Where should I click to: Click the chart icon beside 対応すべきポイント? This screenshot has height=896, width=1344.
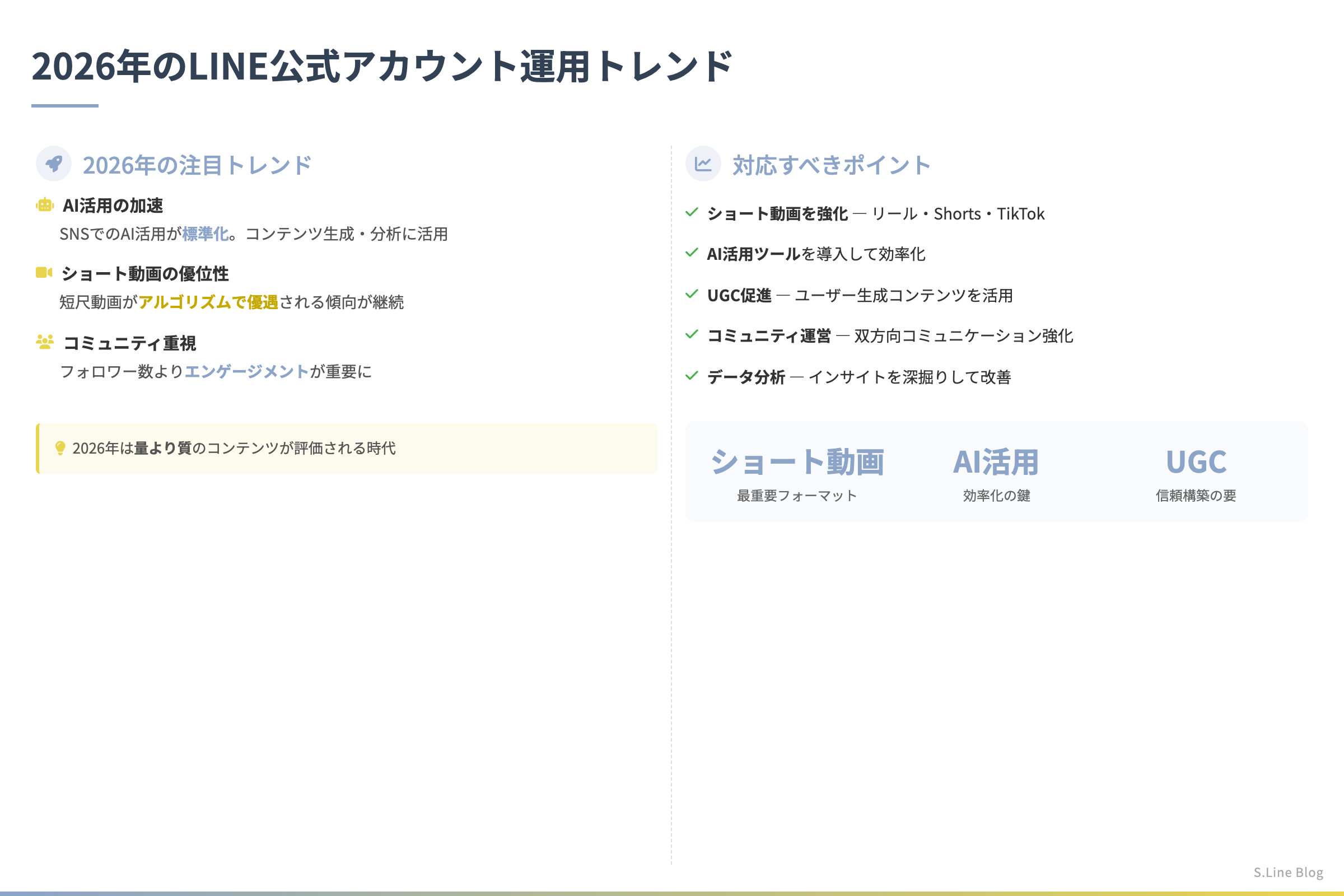click(x=703, y=164)
